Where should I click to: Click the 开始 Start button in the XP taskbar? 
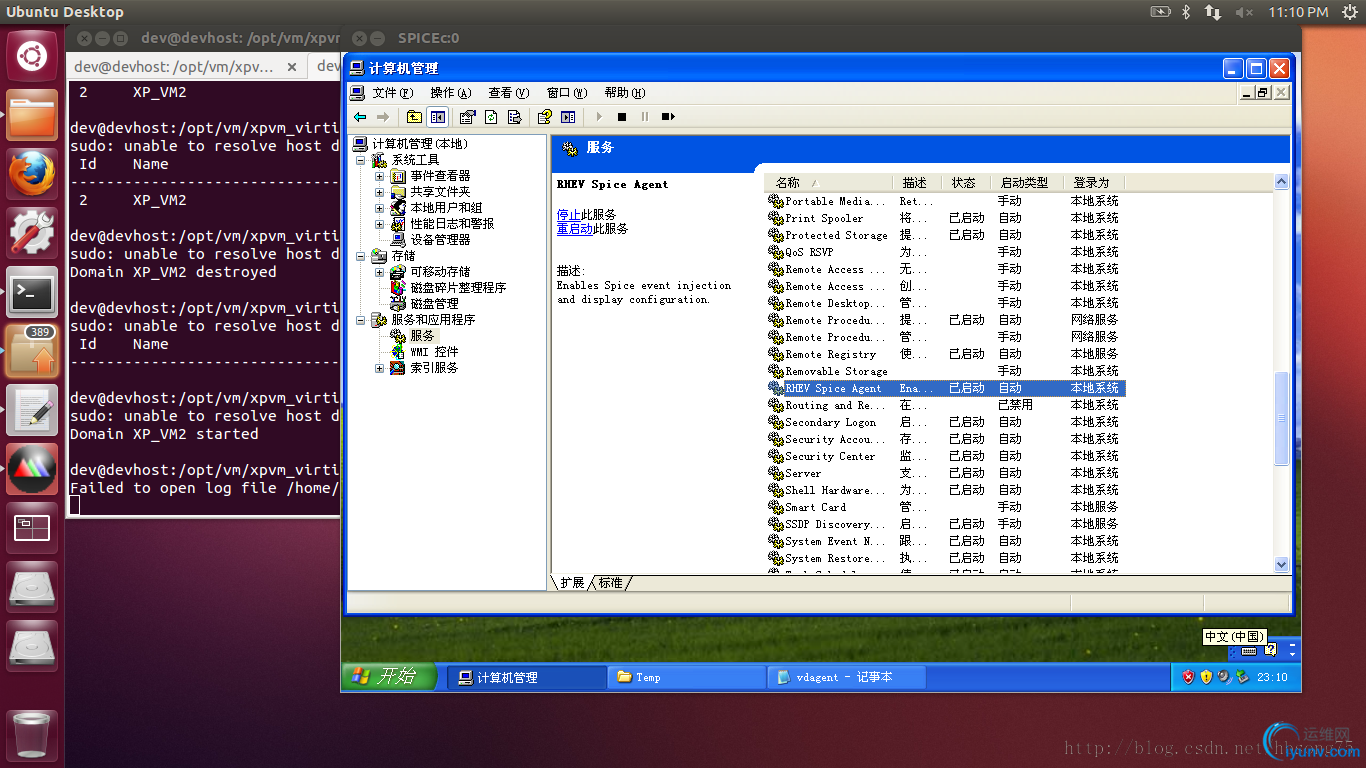point(389,677)
